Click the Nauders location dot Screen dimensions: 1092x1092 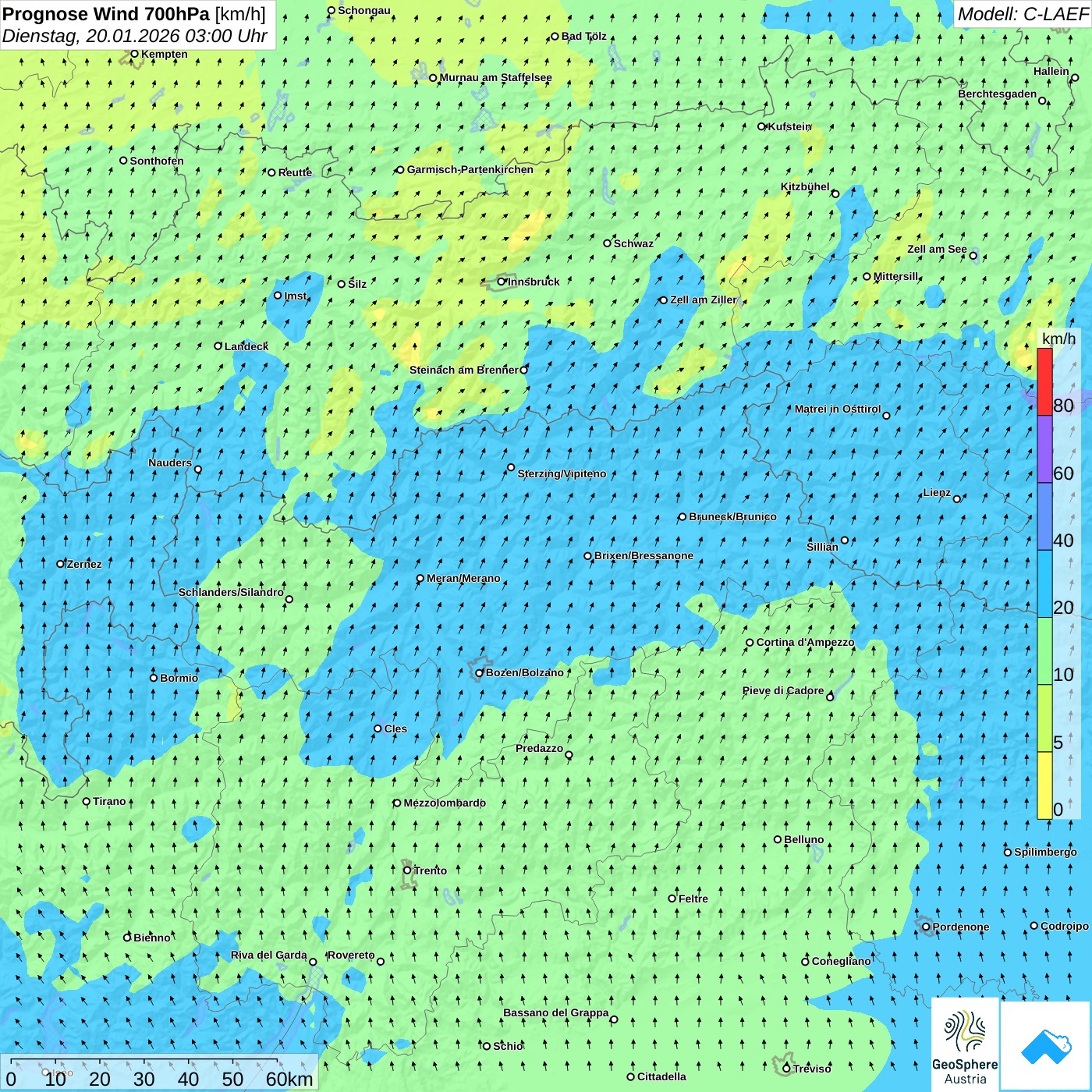(x=198, y=470)
